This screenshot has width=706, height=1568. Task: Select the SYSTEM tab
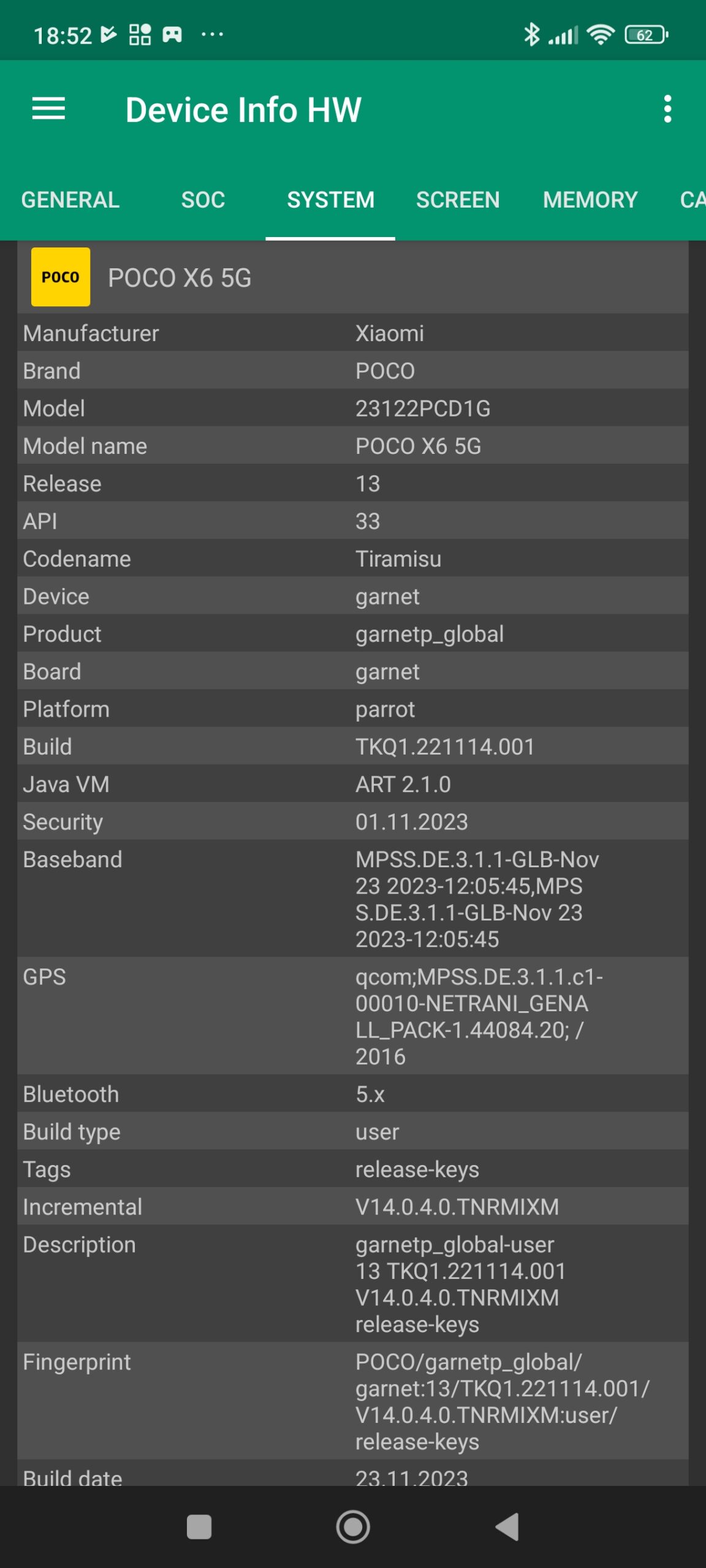click(330, 200)
